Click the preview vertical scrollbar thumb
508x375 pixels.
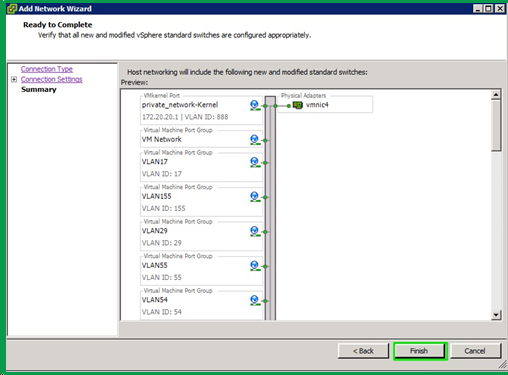tap(496, 125)
